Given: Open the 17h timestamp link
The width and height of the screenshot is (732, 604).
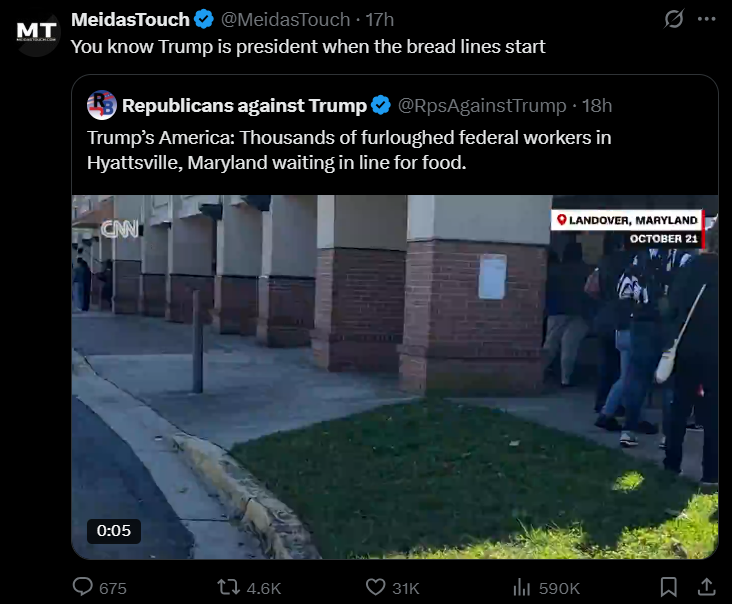Looking at the screenshot, I should [380, 20].
